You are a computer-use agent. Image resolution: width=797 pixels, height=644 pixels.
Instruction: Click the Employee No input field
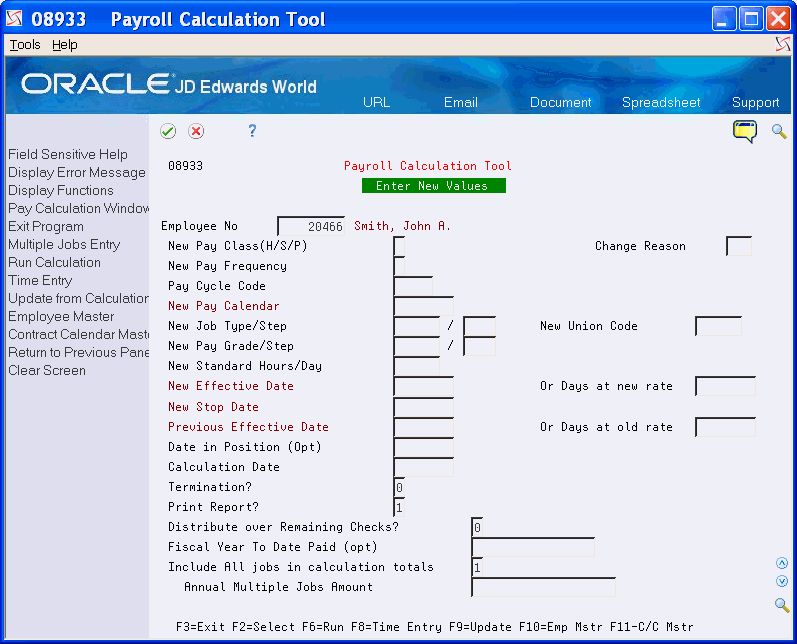pyautogui.click(x=311, y=226)
